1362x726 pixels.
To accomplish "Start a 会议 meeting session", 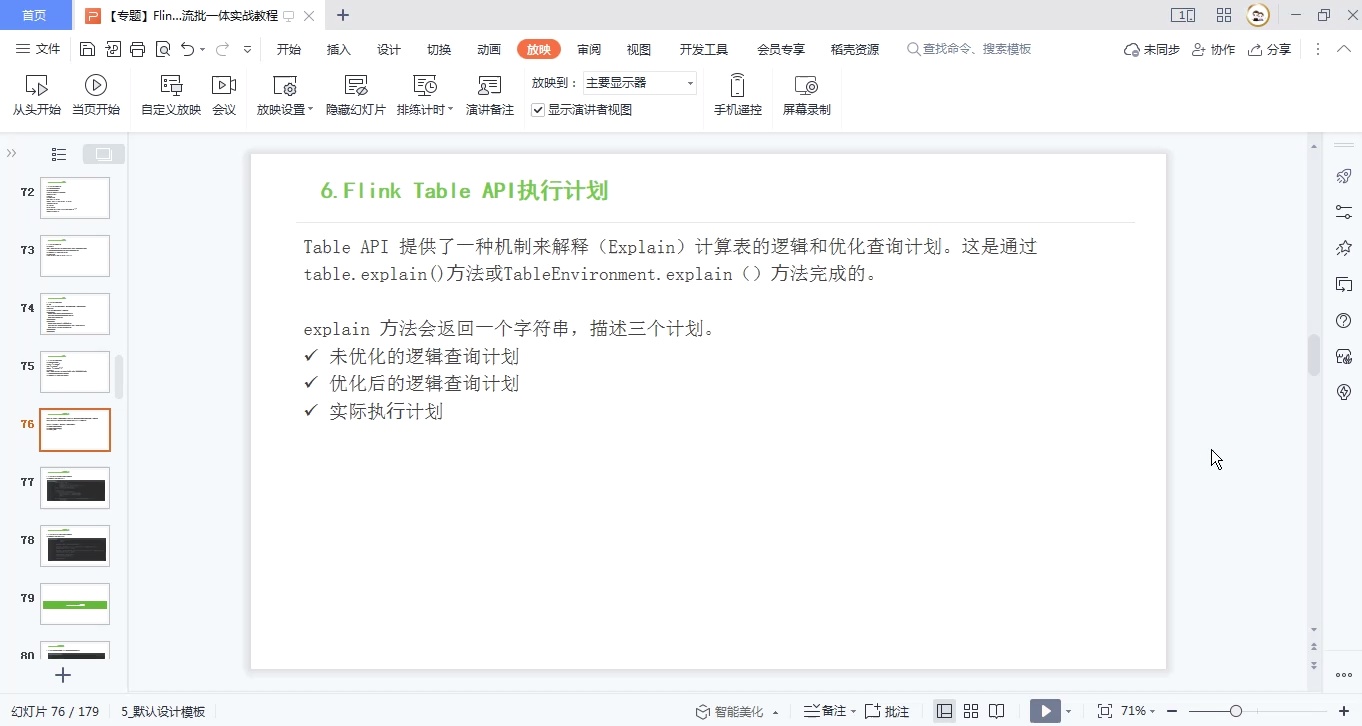I will point(224,94).
